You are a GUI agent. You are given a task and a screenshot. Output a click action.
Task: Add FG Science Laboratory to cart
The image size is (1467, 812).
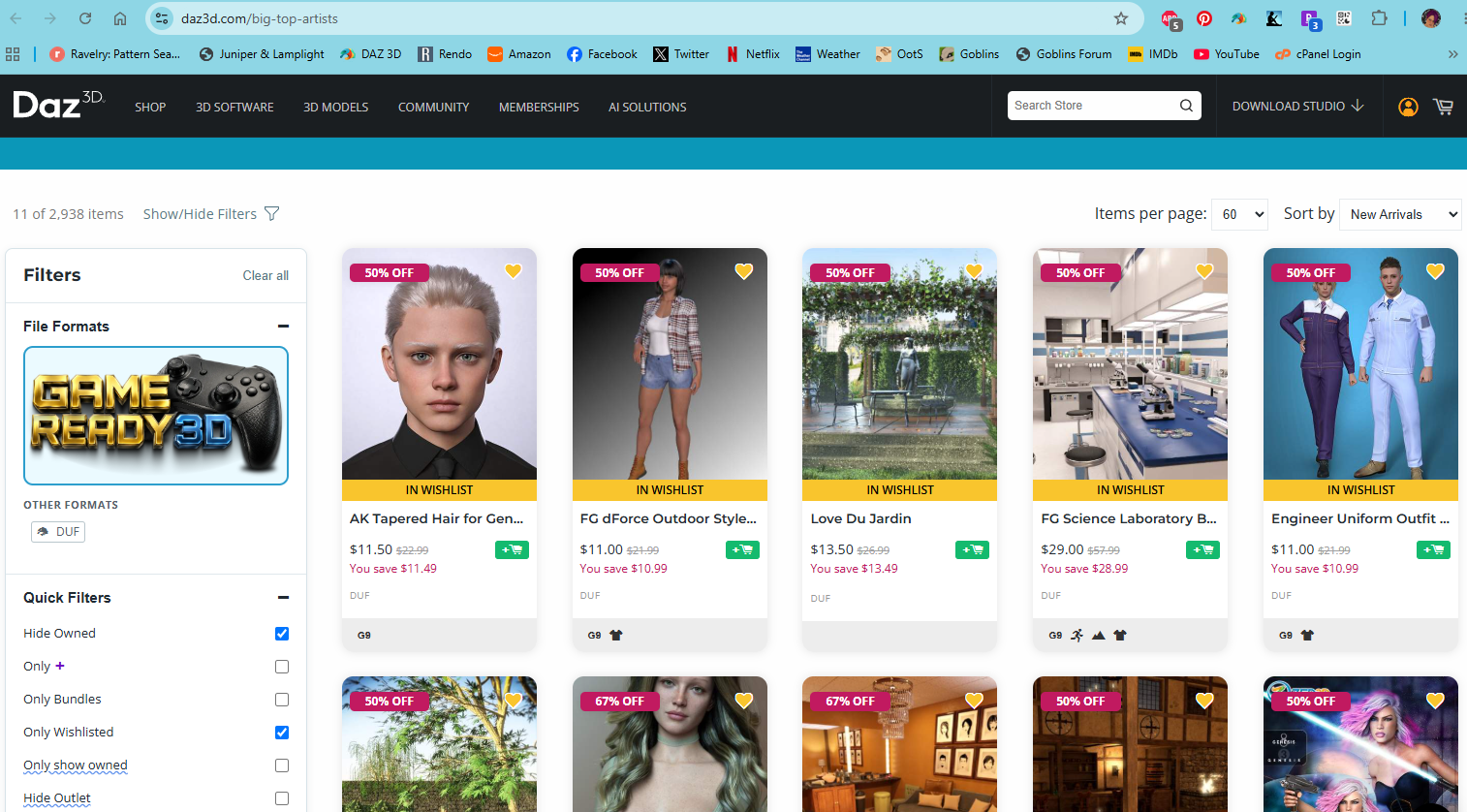[x=1202, y=550]
